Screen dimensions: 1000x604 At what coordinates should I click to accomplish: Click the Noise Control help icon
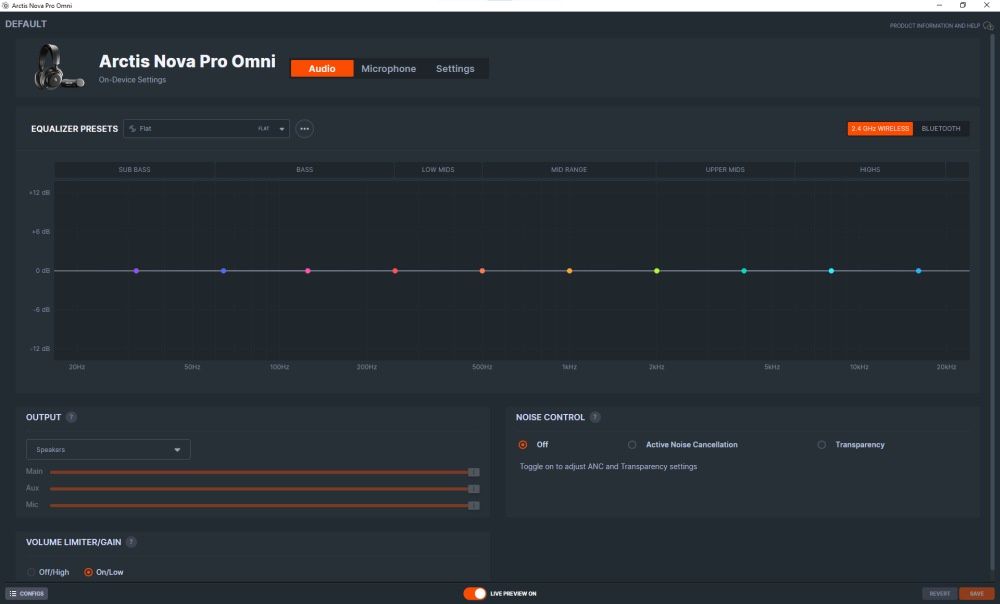click(x=595, y=417)
